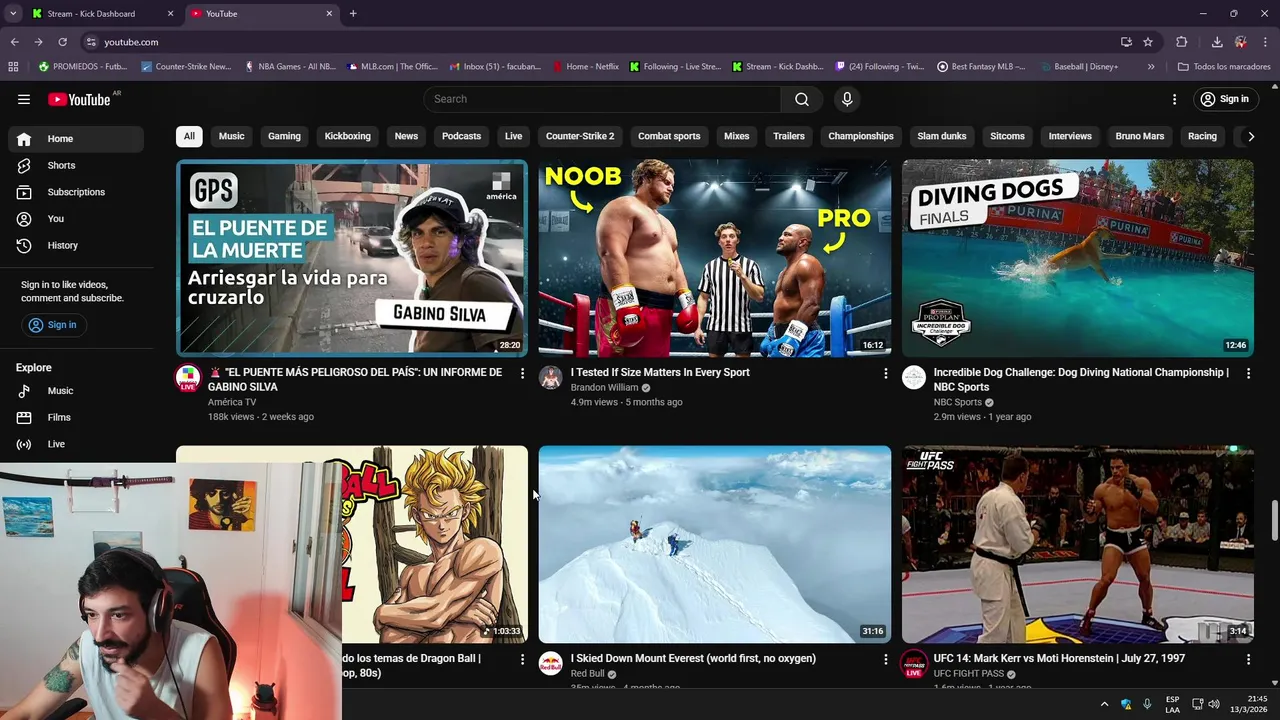This screenshot has width=1280, height=720.
Task: Click Sign in button at top right
Action: click(x=1224, y=99)
